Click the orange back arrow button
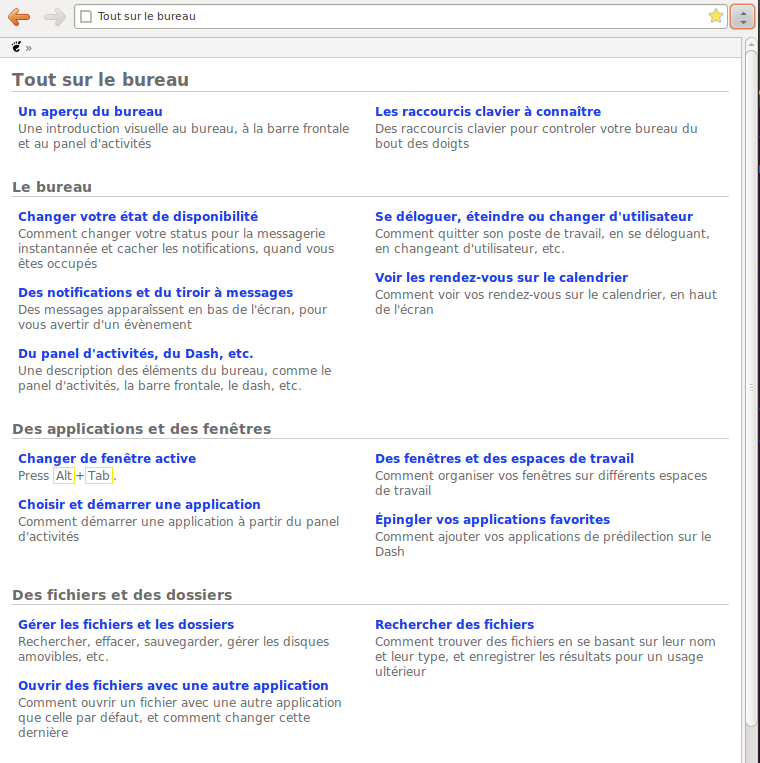 (18, 16)
